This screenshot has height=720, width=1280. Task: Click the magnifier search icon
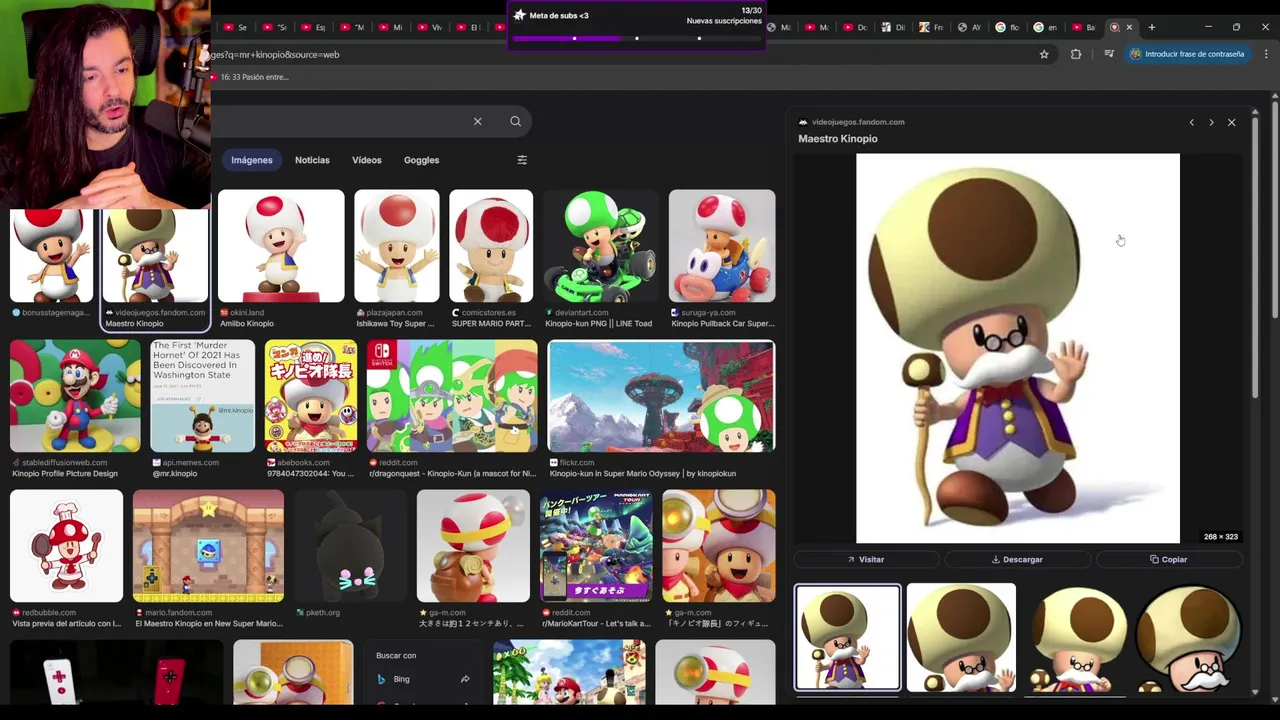515,122
